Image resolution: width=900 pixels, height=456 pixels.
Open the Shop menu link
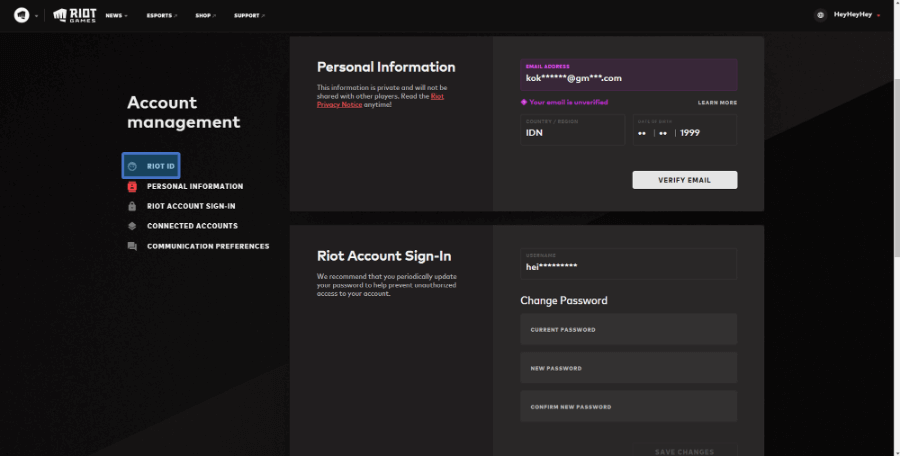205,16
